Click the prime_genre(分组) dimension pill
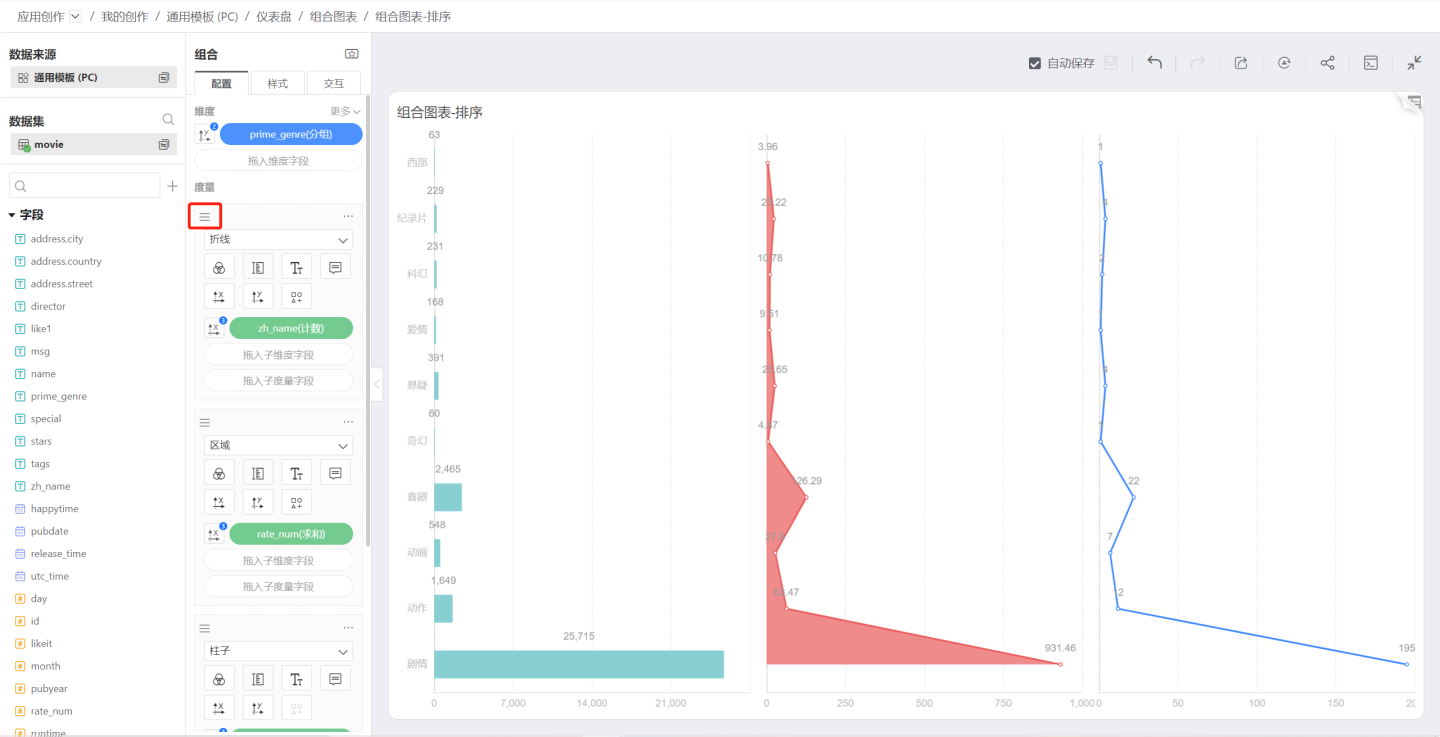 coord(291,134)
